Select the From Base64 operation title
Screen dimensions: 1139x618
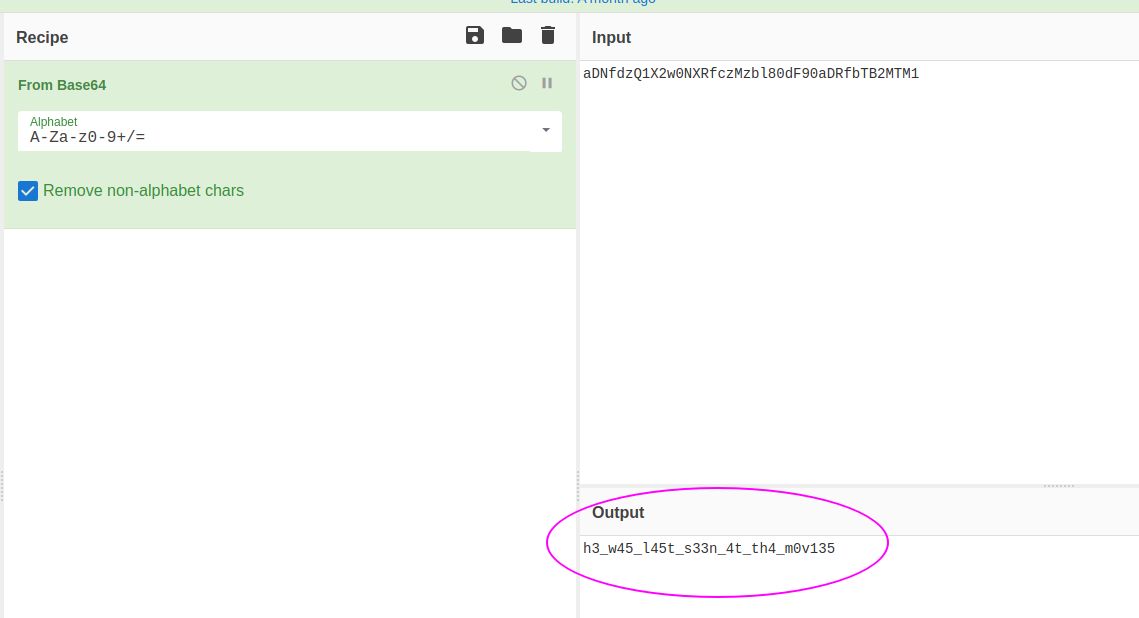click(62, 86)
